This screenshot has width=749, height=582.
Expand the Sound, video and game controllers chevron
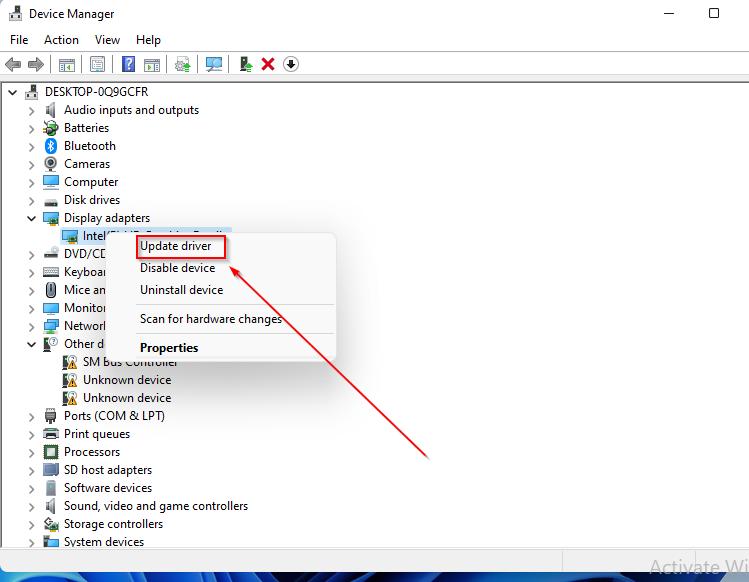tap(32, 507)
